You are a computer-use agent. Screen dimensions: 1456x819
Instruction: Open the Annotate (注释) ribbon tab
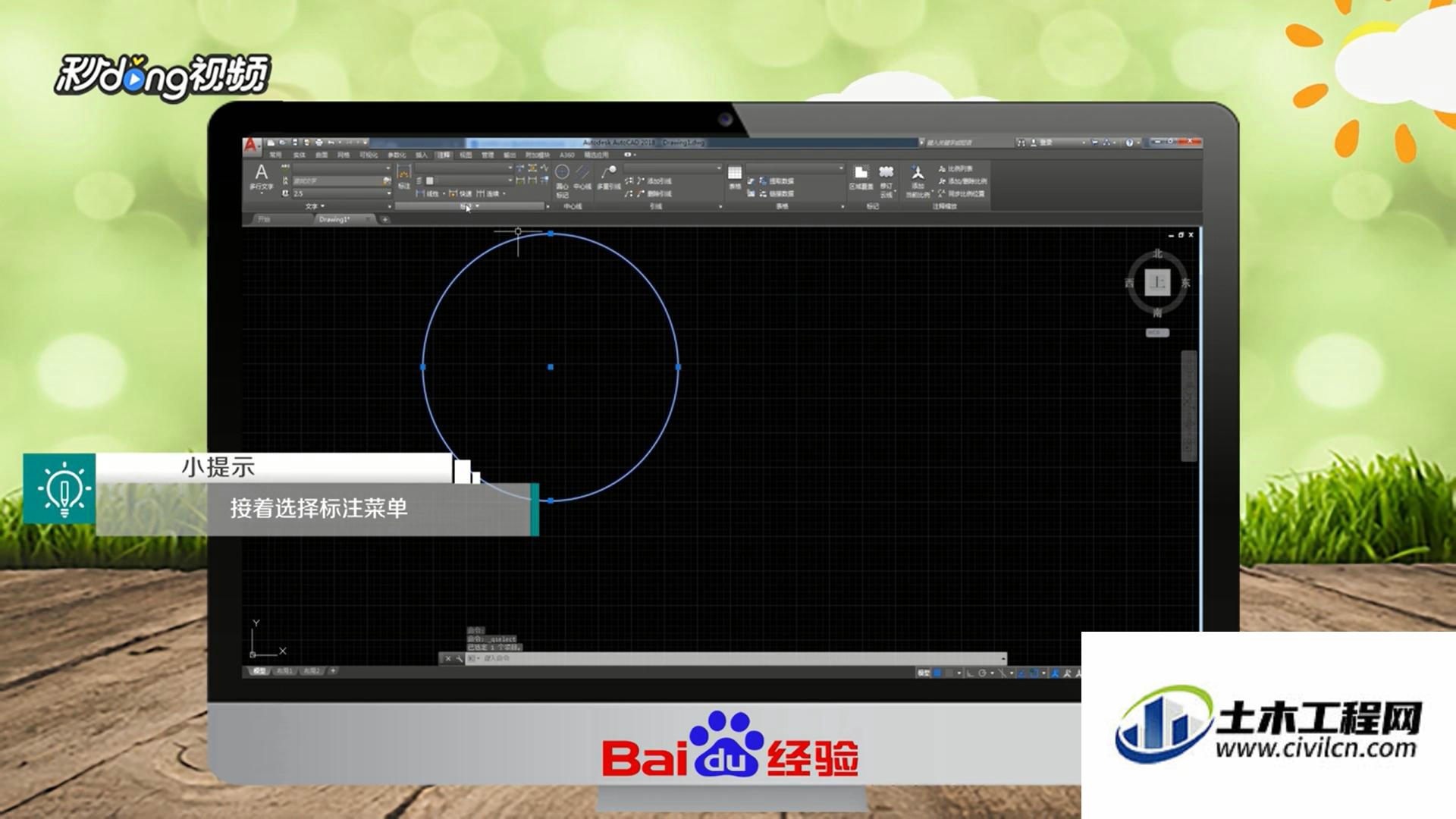(444, 155)
